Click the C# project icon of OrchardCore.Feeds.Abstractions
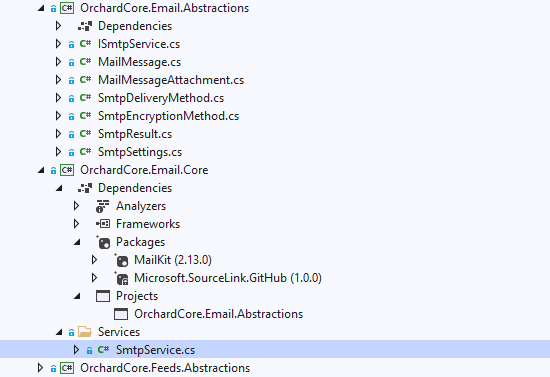The height and width of the screenshot is (377, 550). [67, 368]
